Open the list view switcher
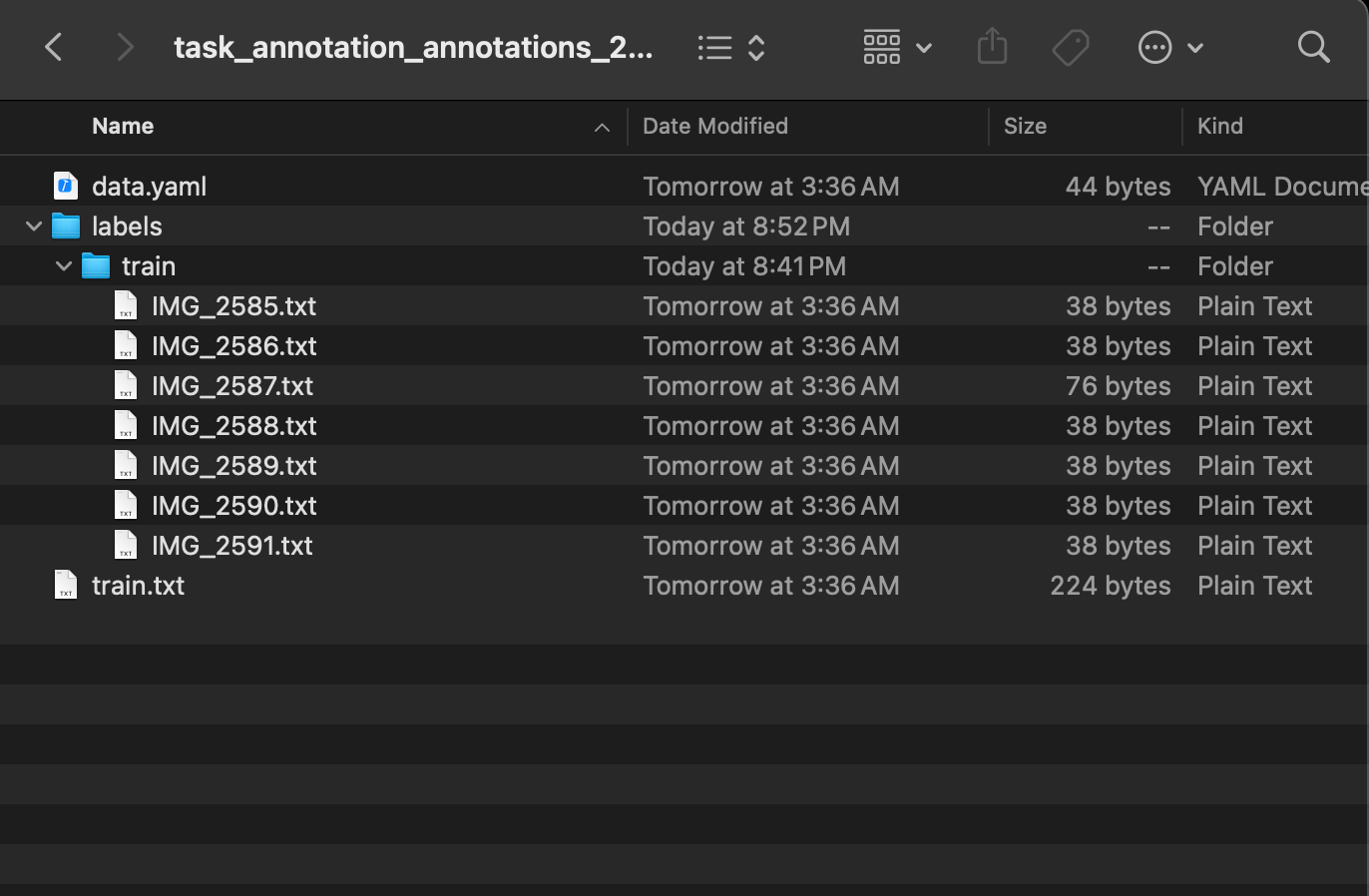Viewport: 1369px width, 896px height. 731,47
